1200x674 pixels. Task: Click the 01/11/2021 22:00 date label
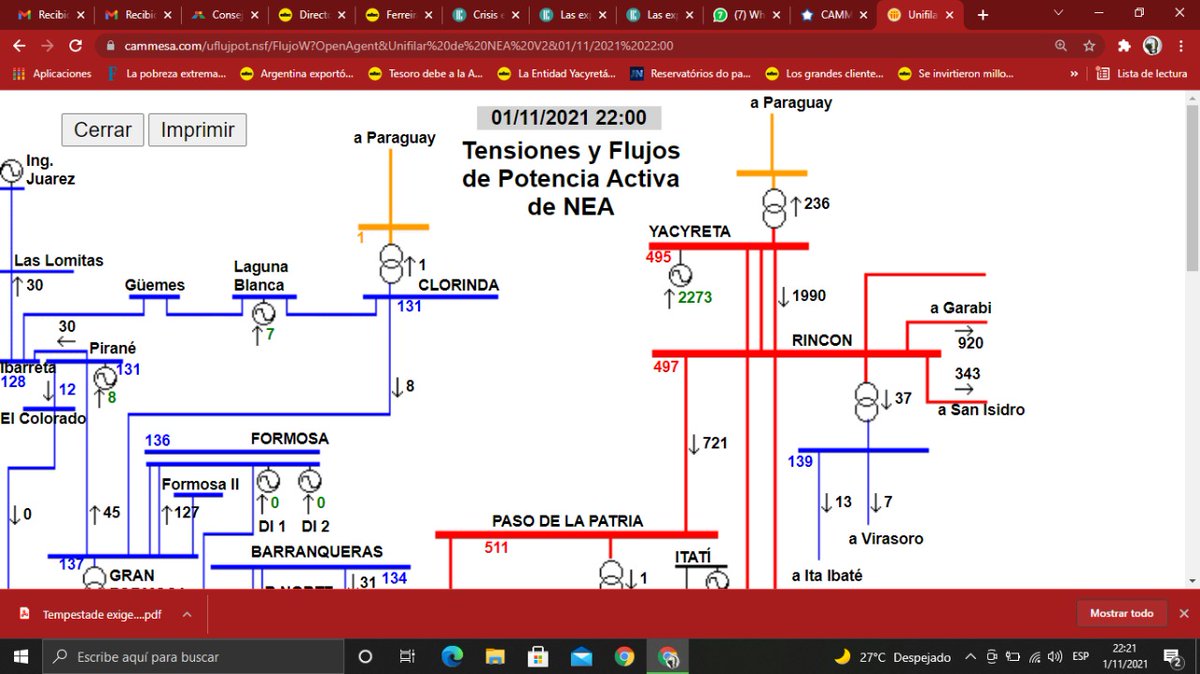[569, 117]
